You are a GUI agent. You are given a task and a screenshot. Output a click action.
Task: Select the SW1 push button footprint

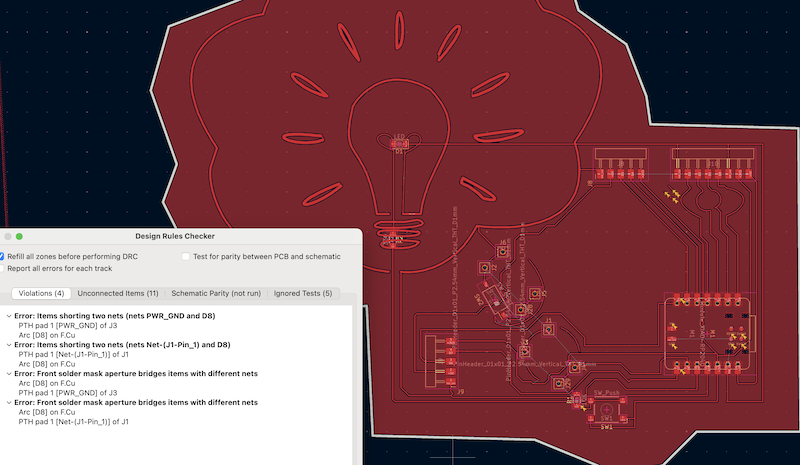(607, 410)
